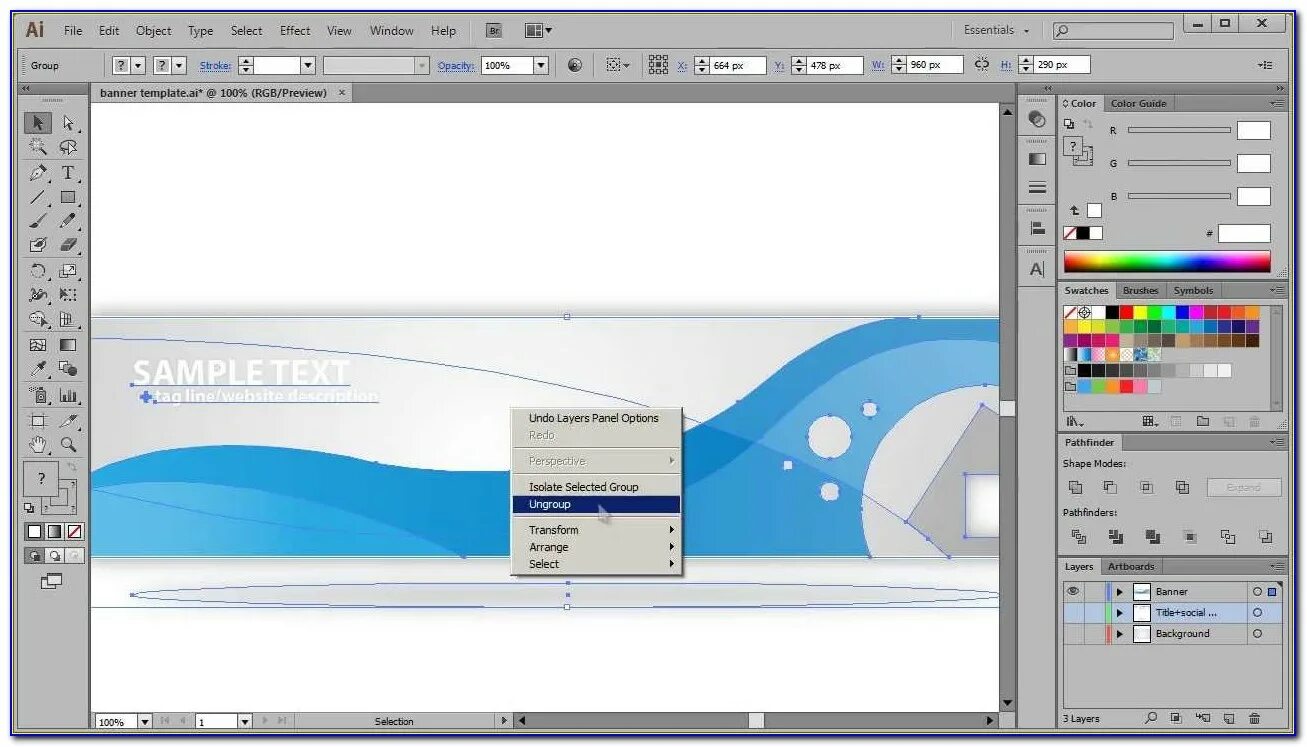This screenshot has height=747, width=1307.
Task: Click the Stroke link in control bar
Action: tap(215, 65)
